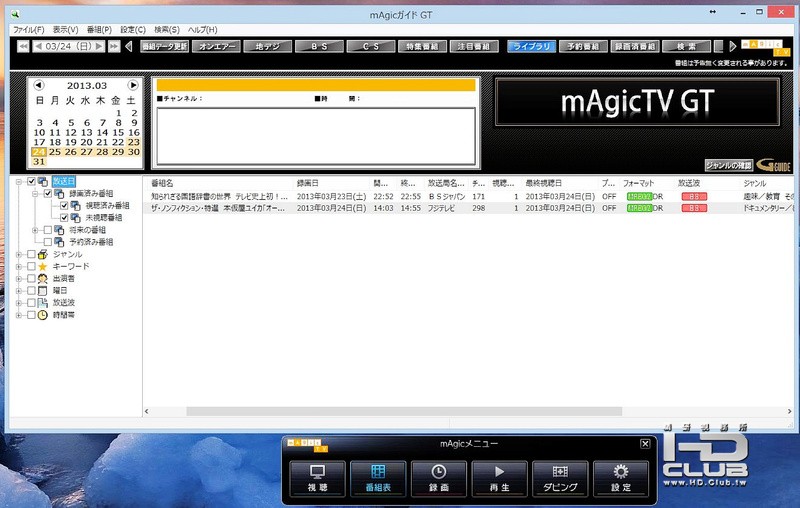800x508 pixels.
Task: Click the G-GUIDE logo
Action: coord(773,165)
